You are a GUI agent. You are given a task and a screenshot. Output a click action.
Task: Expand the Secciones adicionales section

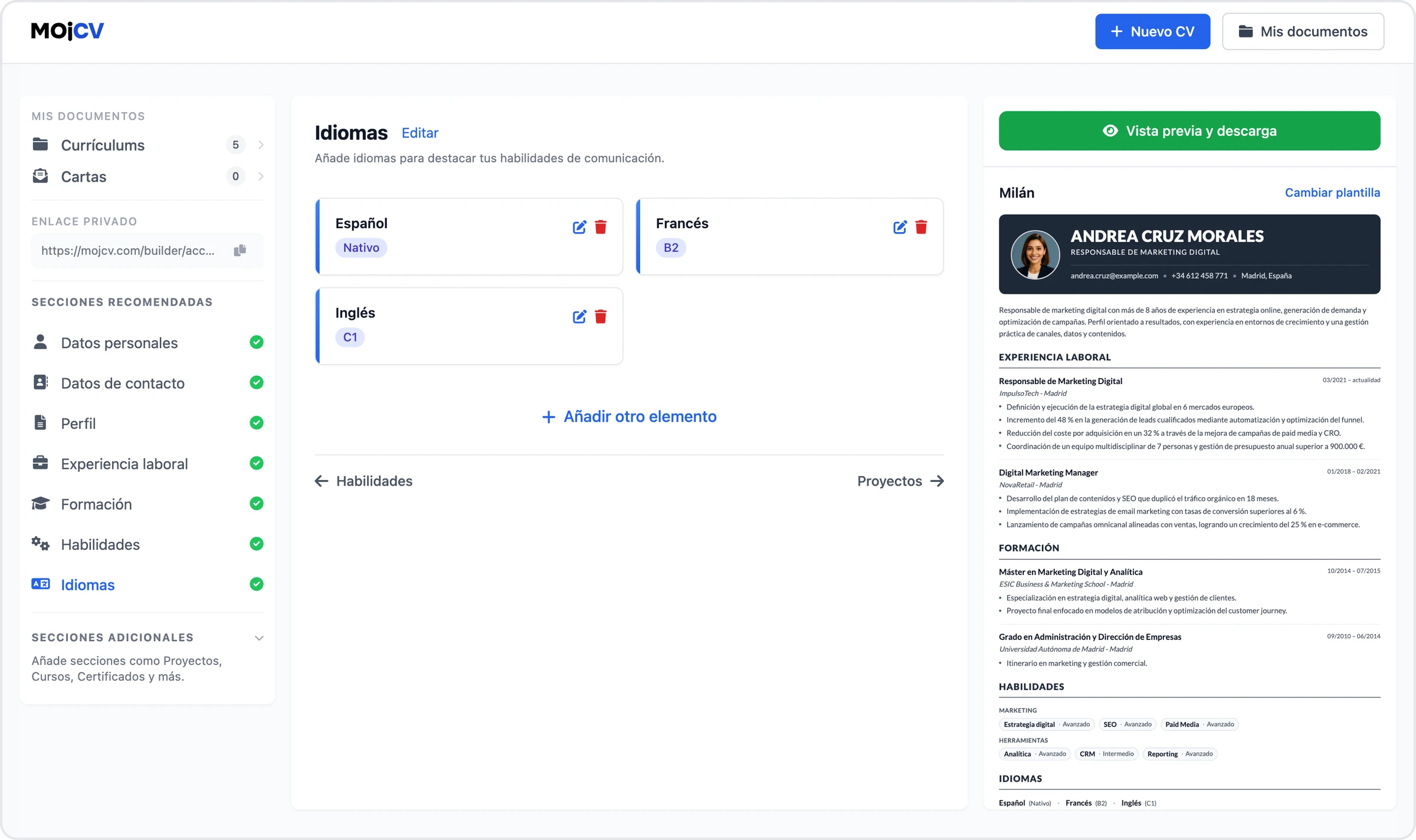(258, 638)
